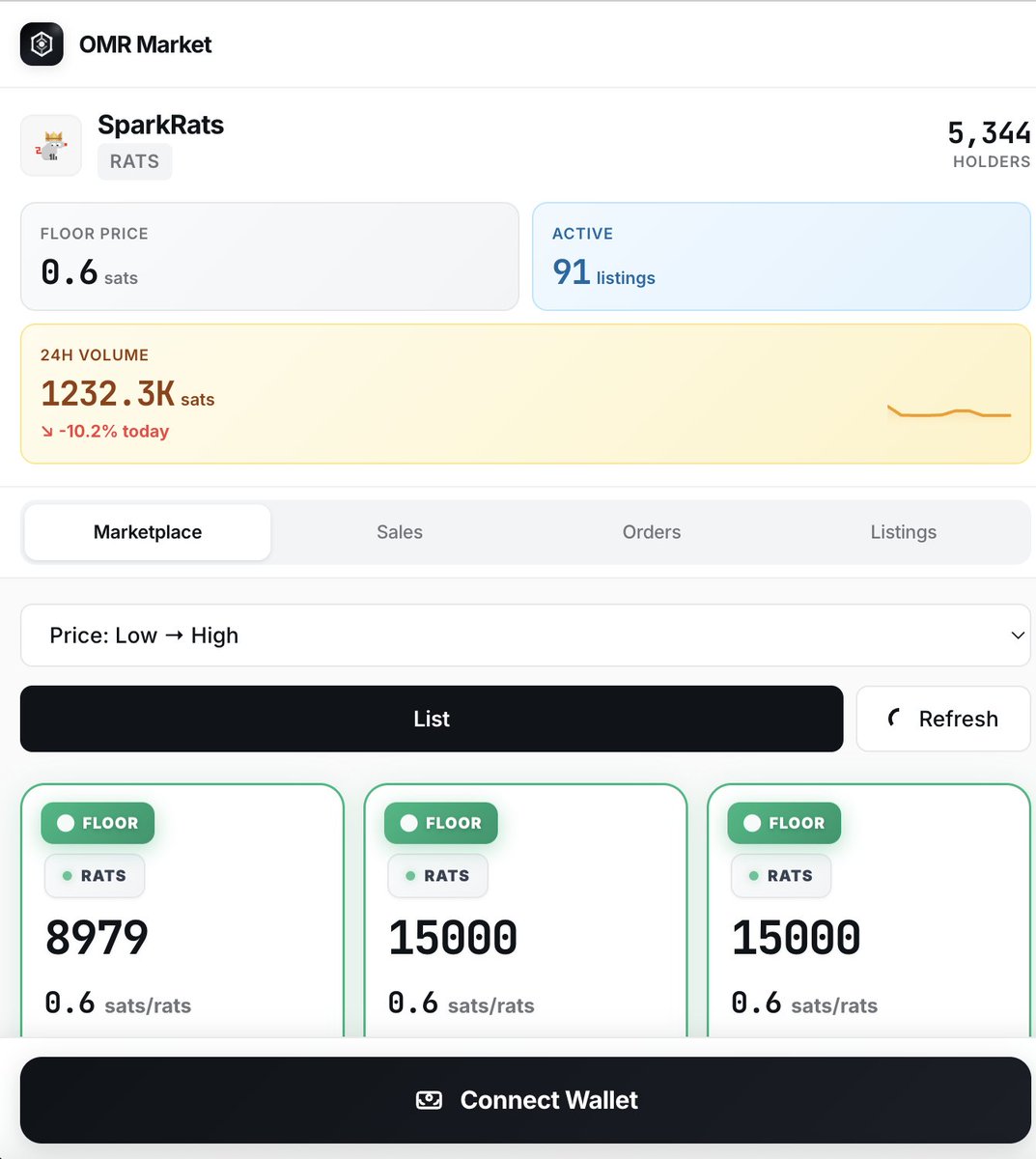Open the Orders tab
This screenshot has width=1036, height=1159.
(x=652, y=532)
